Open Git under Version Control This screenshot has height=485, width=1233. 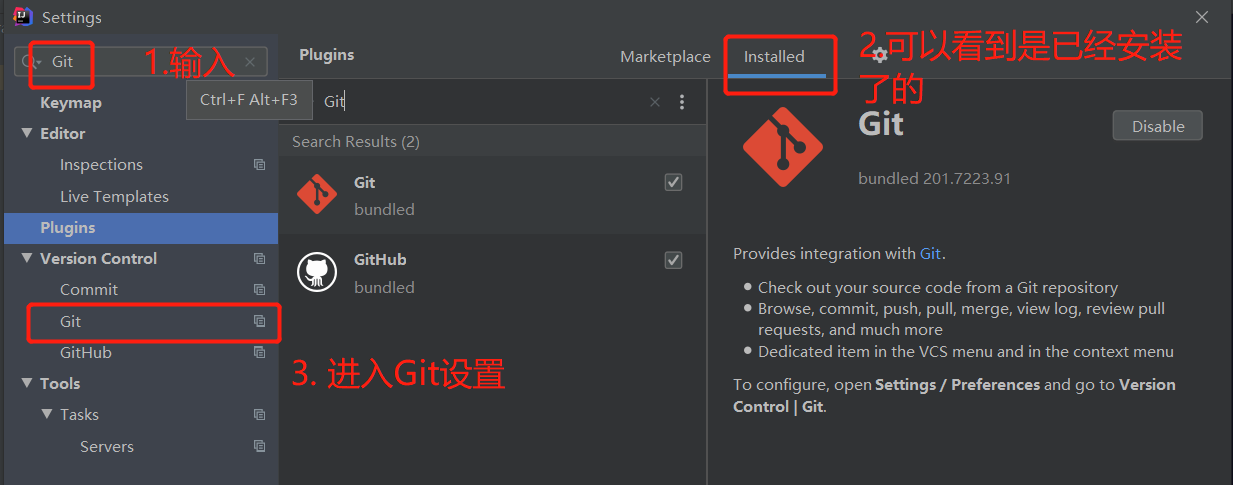pyautogui.click(x=70, y=322)
